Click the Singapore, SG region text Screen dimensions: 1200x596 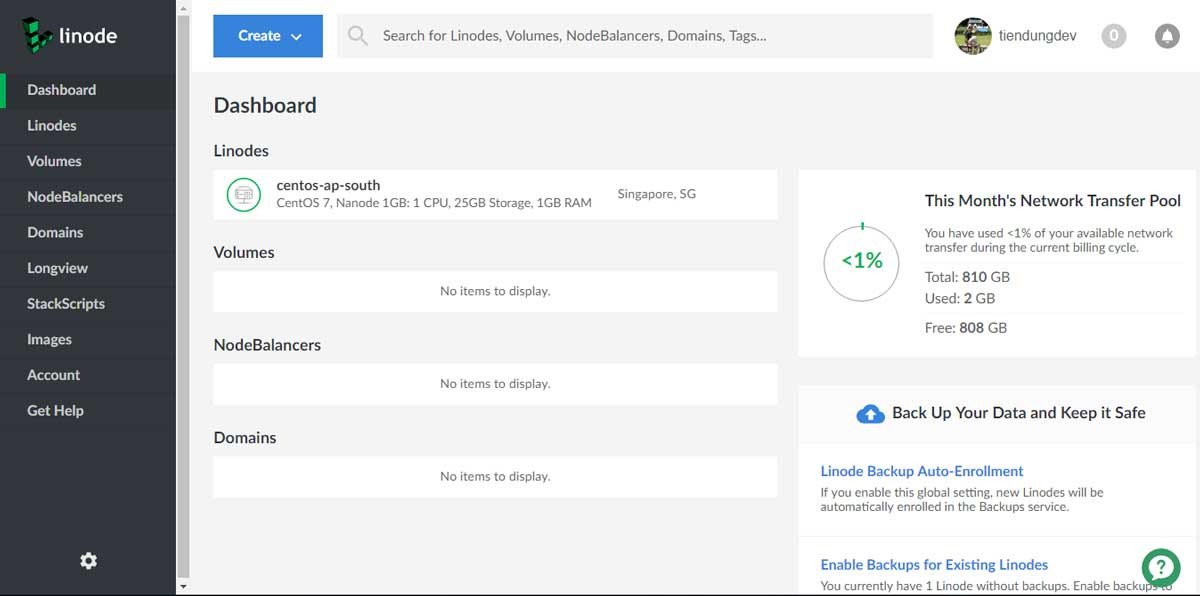point(657,194)
